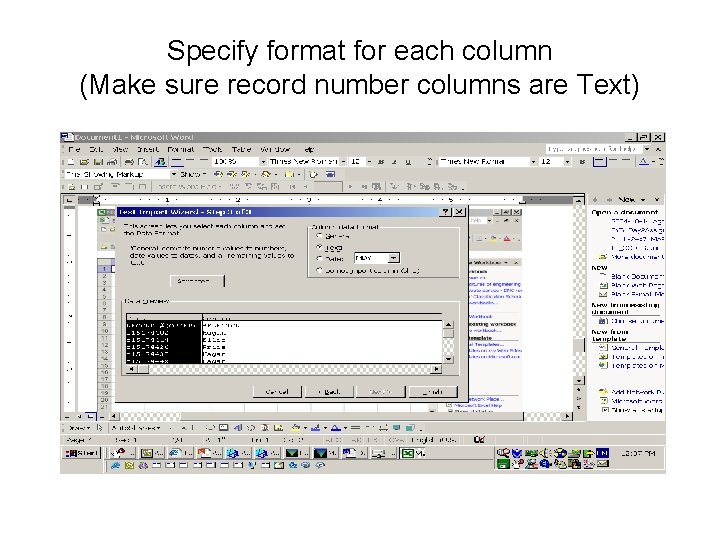
Task: Select Date column data format radio
Action: (x=320, y=259)
